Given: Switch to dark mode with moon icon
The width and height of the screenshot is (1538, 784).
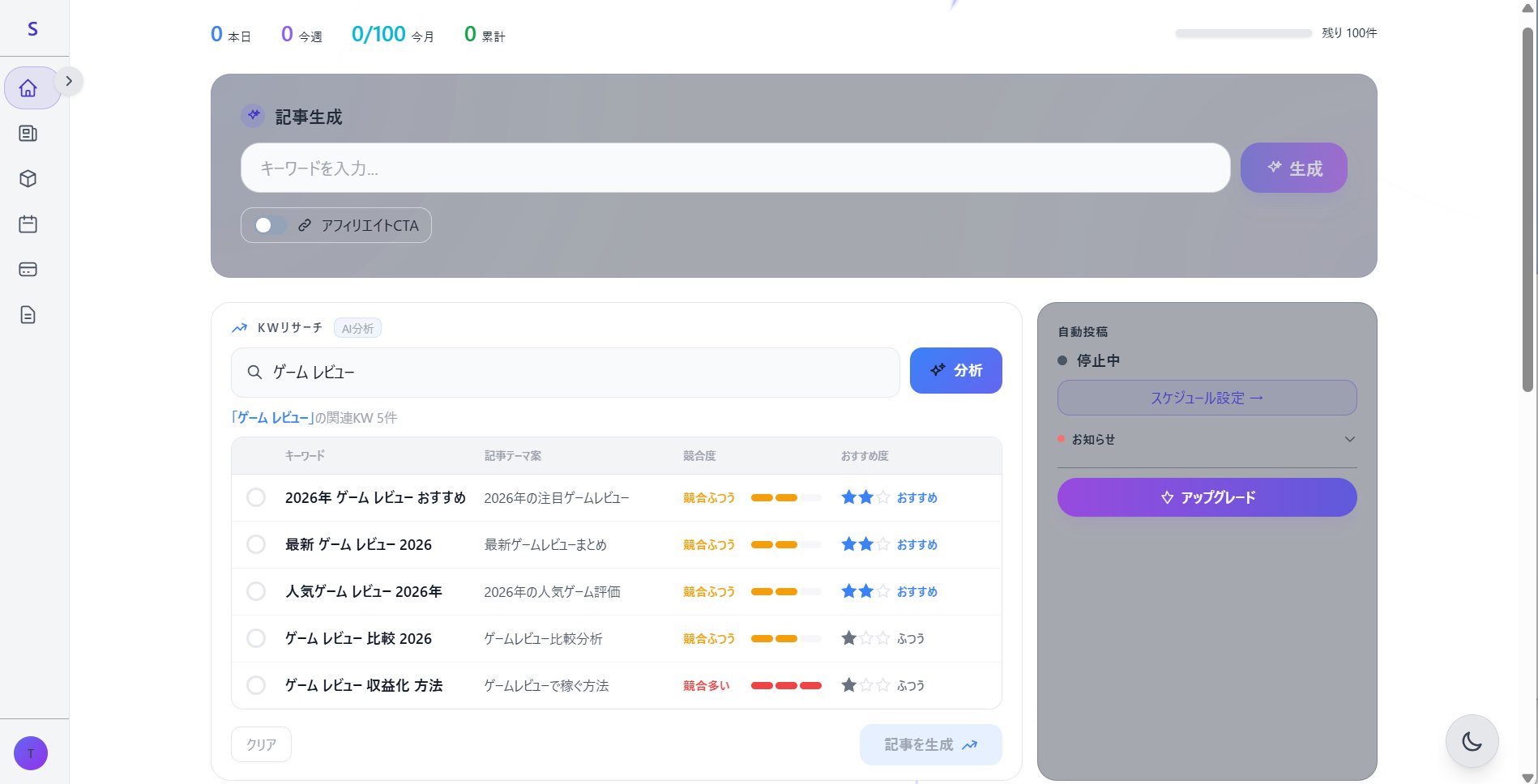Looking at the screenshot, I should [1472, 741].
